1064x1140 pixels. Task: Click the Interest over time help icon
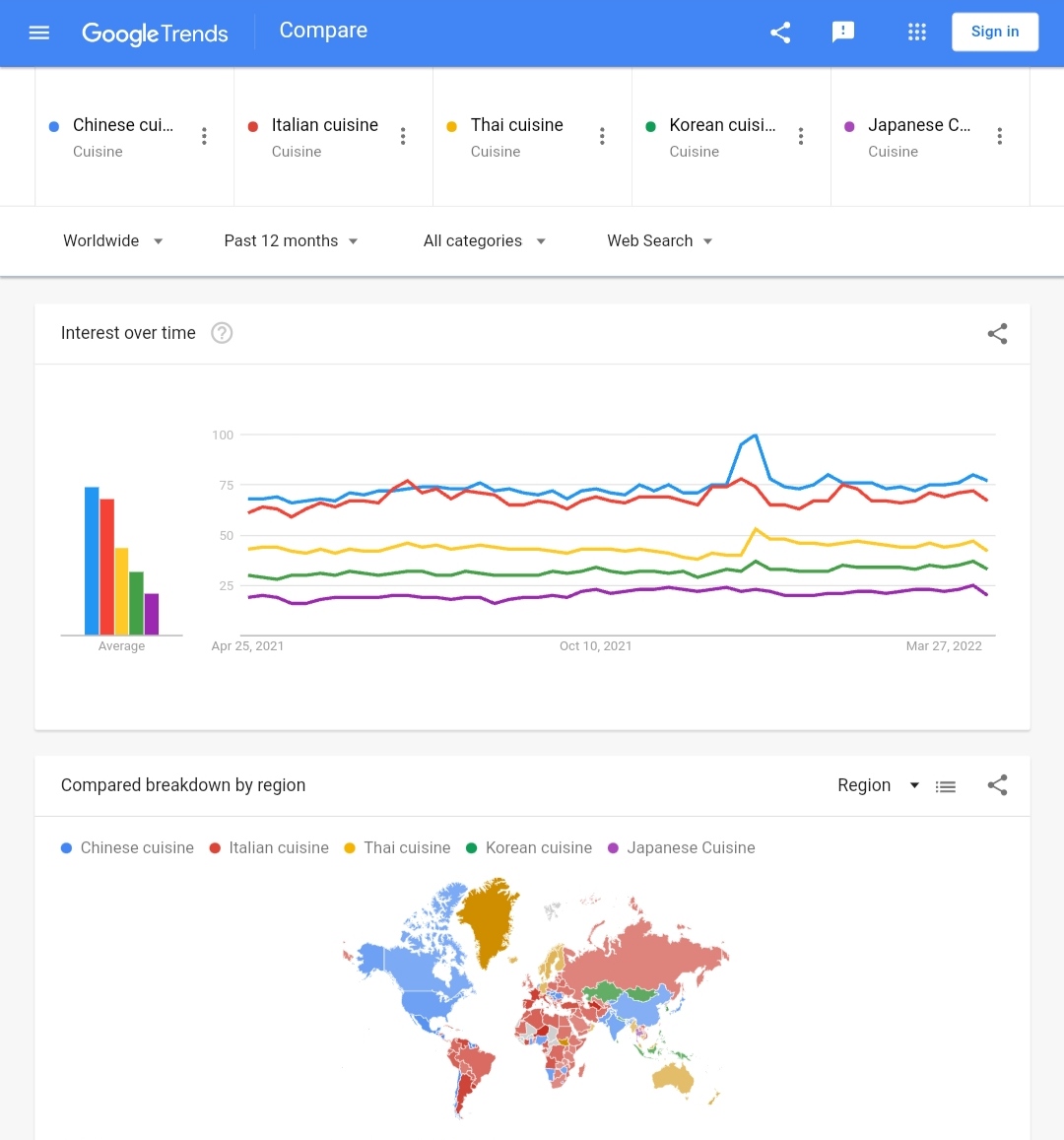click(x=222, y=333)
